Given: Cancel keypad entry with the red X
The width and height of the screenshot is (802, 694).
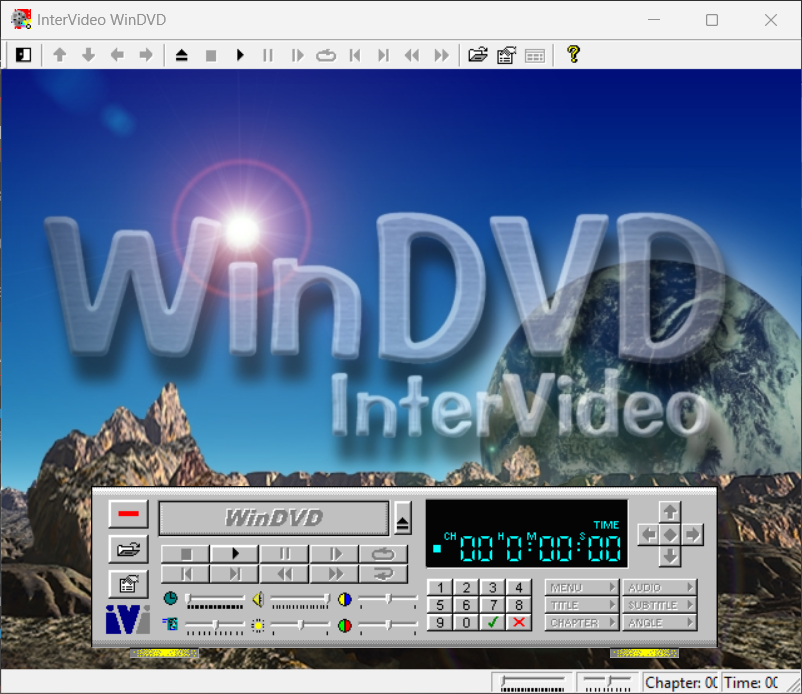Looking at the screenshot, I should pos(519,622).
